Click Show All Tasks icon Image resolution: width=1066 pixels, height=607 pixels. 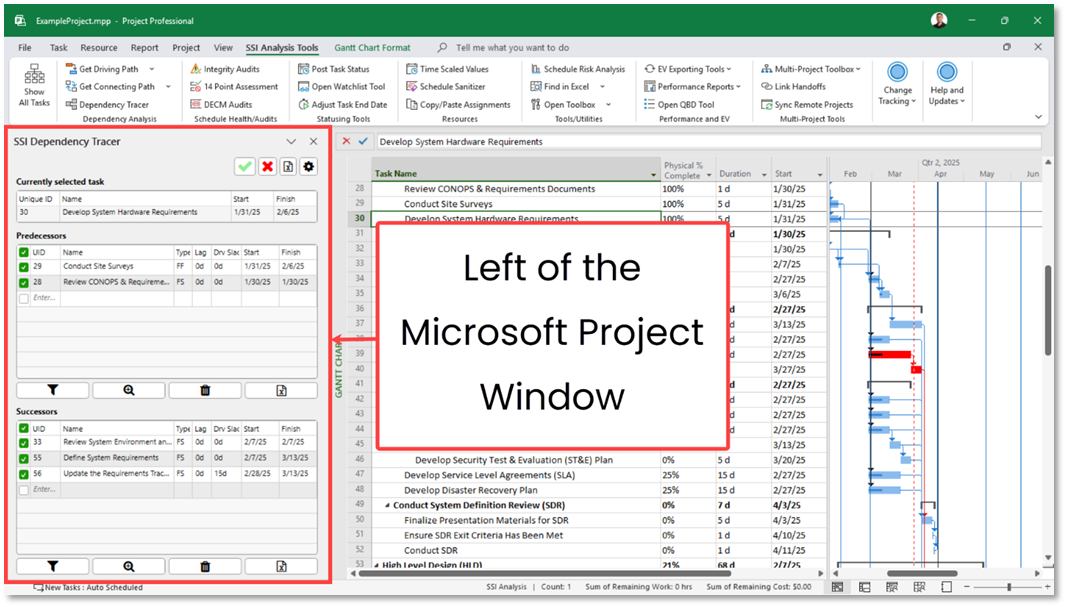click(34, 85)
